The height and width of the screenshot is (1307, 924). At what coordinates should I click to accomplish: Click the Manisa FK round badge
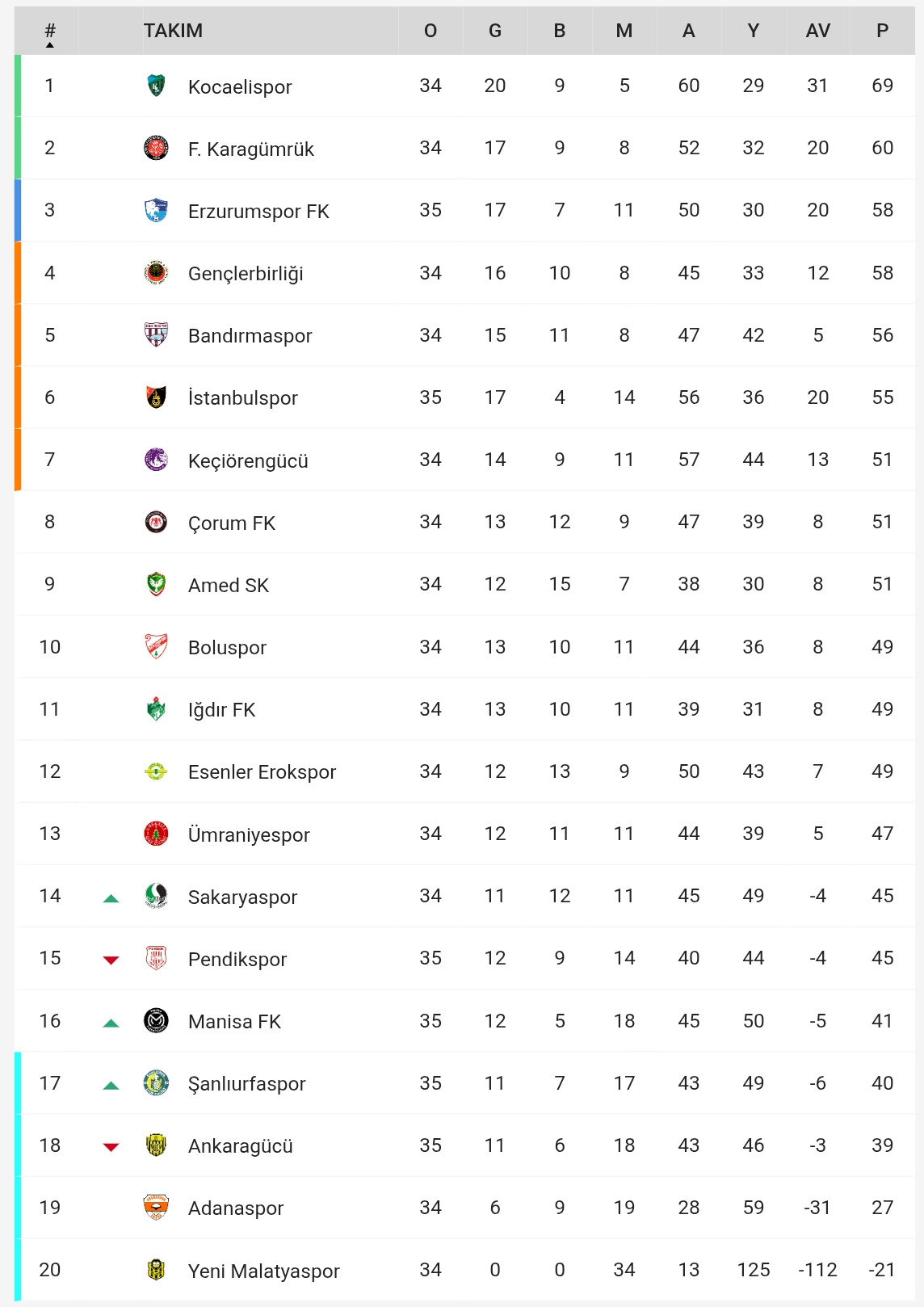[156, 1021]
